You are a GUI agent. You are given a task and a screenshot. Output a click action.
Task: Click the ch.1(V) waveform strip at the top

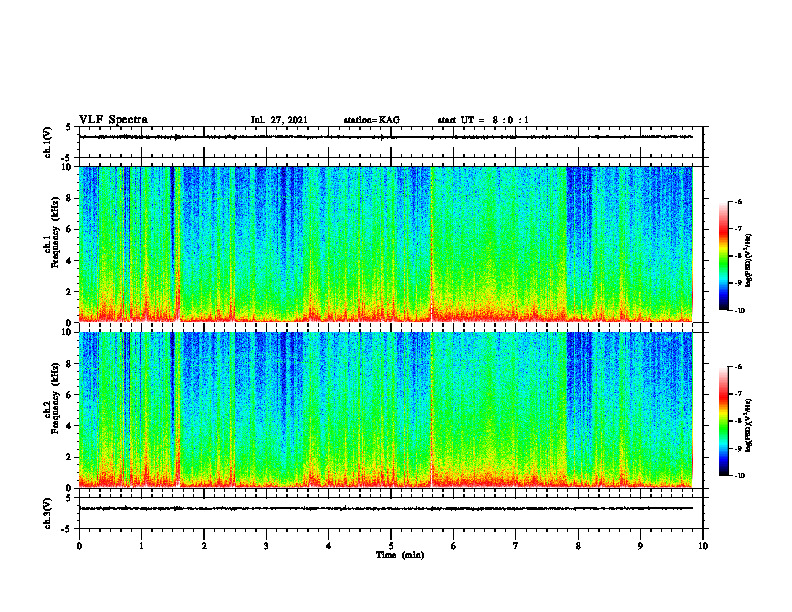391,142
